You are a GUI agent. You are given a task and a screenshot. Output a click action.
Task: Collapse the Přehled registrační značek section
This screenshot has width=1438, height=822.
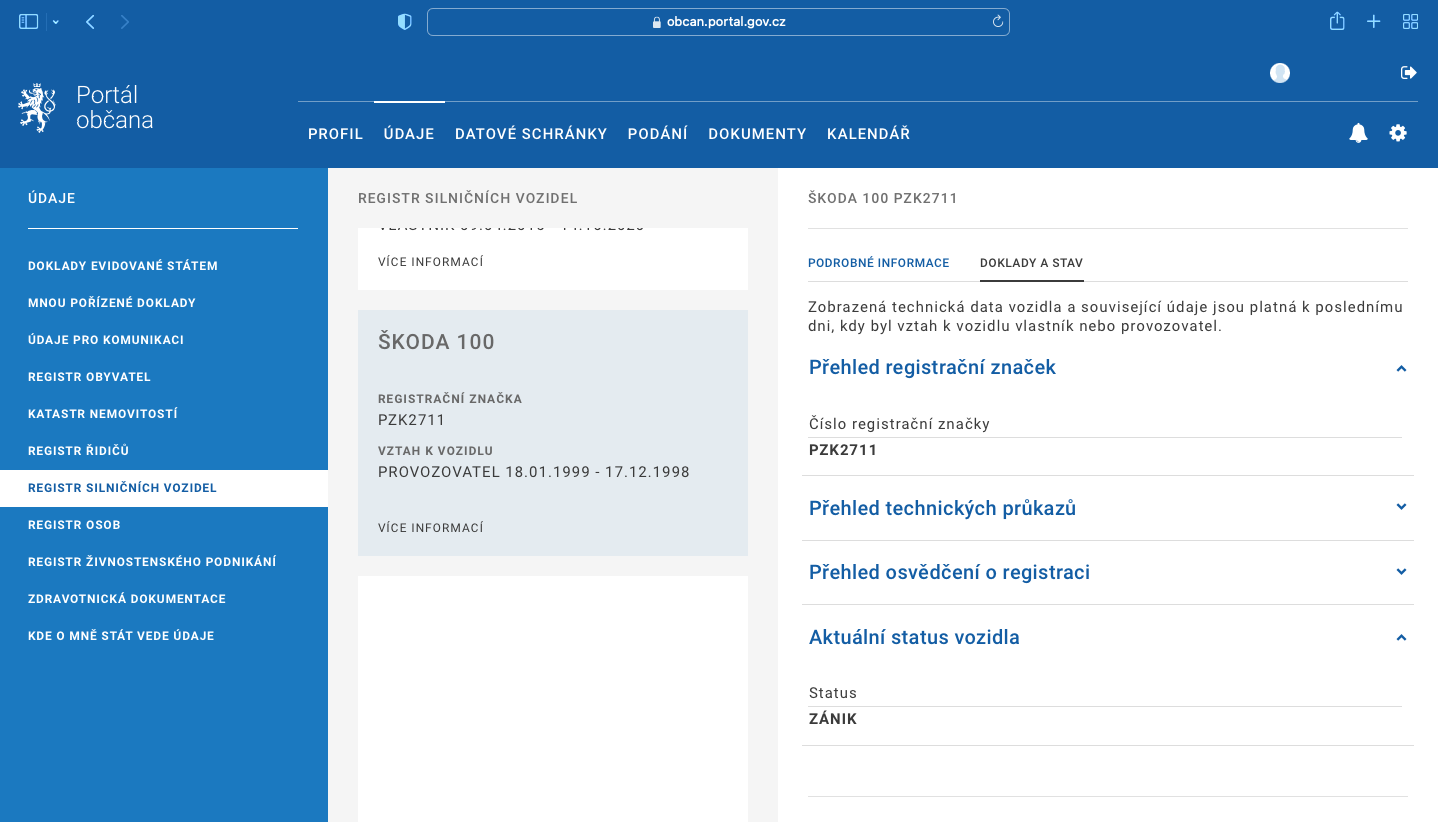[x=1401, y=368]
